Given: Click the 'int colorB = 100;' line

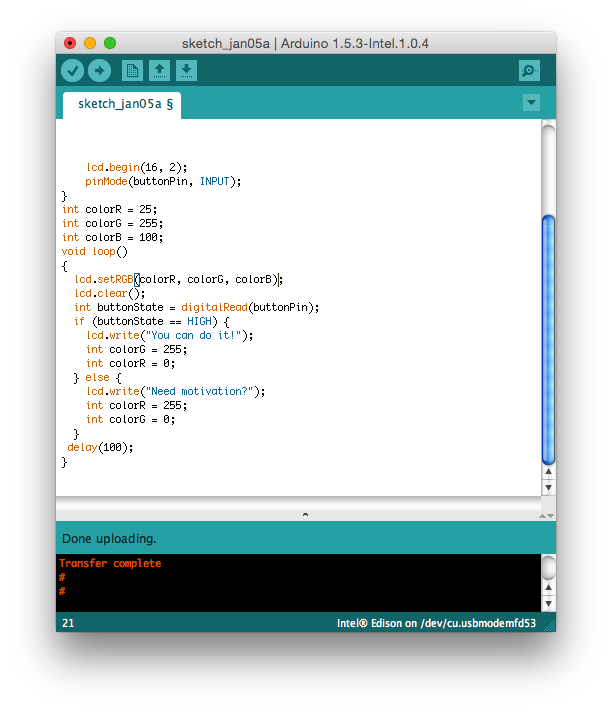Looking at the screenshot, I should point(113,237).
